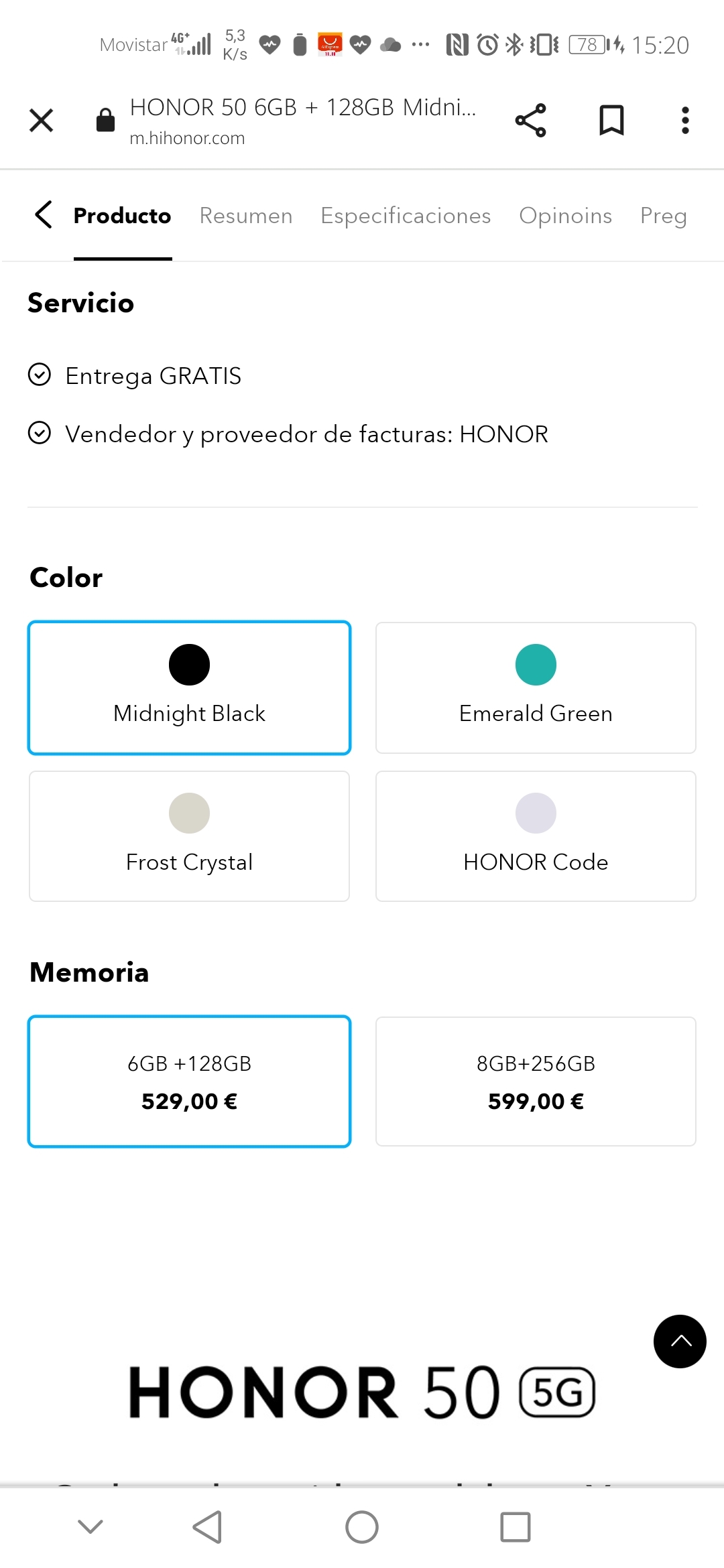This screenshot has height=1568, width=724.
Task: Select the 6GB +128GB priced option
Action: click(x=189, y=1082)
